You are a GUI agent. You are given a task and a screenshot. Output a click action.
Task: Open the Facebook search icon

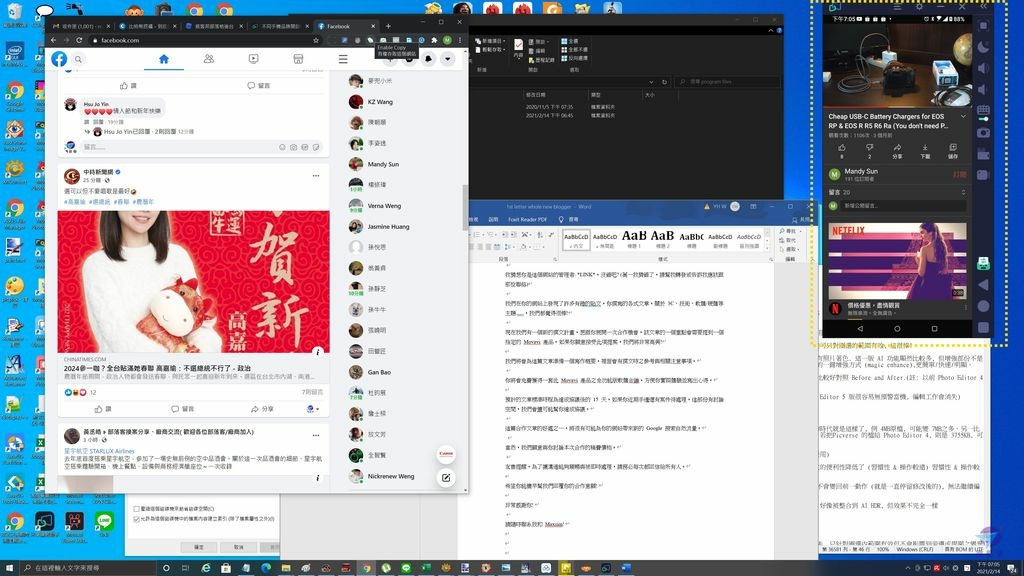78,59
